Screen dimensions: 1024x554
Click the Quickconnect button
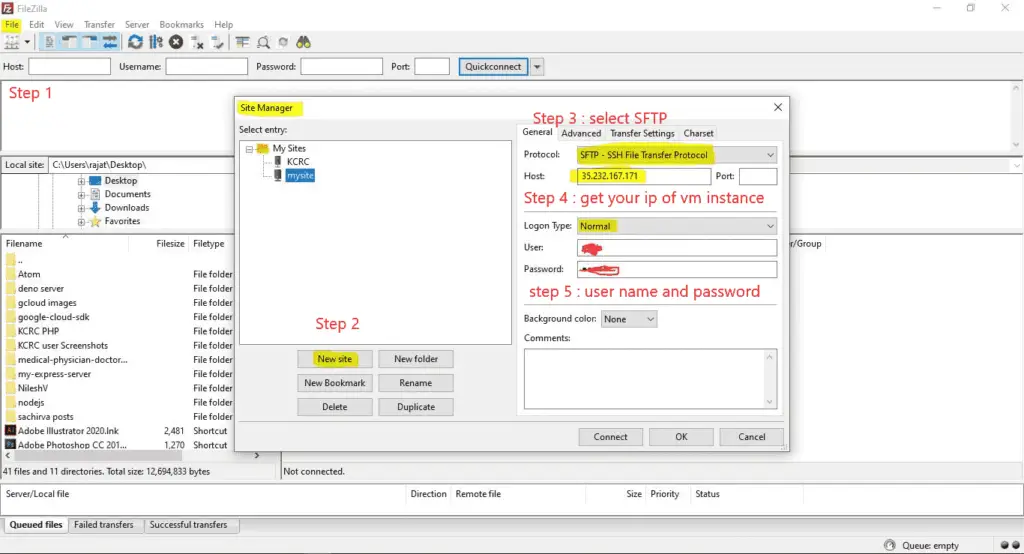[494, 67]
